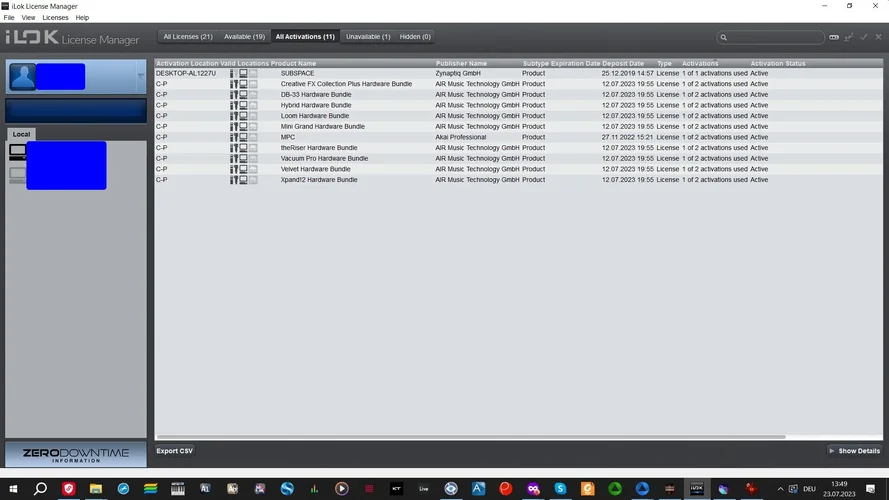Viewport: 889px width, 500px height.
Task: Select the Local tab in sidebar
Action: tap(22, 134)
